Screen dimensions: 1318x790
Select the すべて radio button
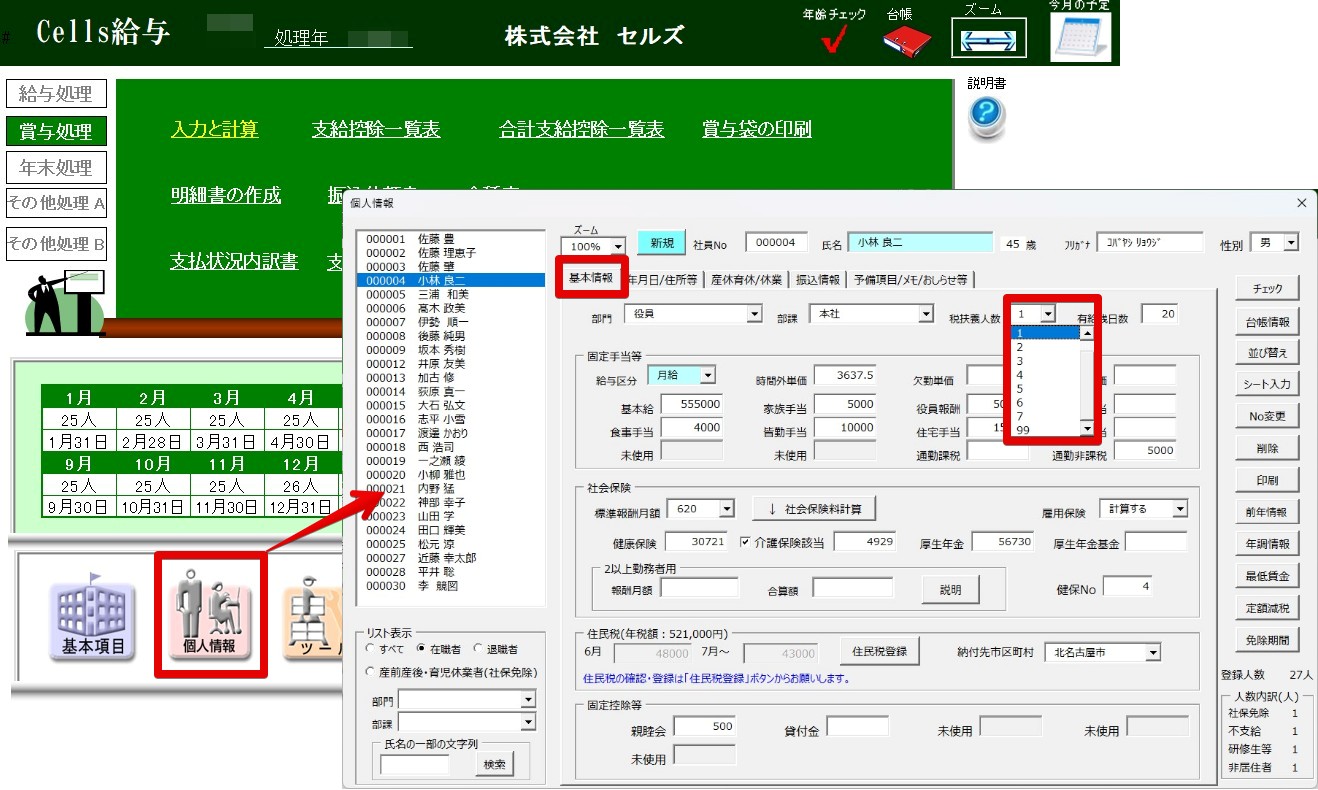(371, 649)
